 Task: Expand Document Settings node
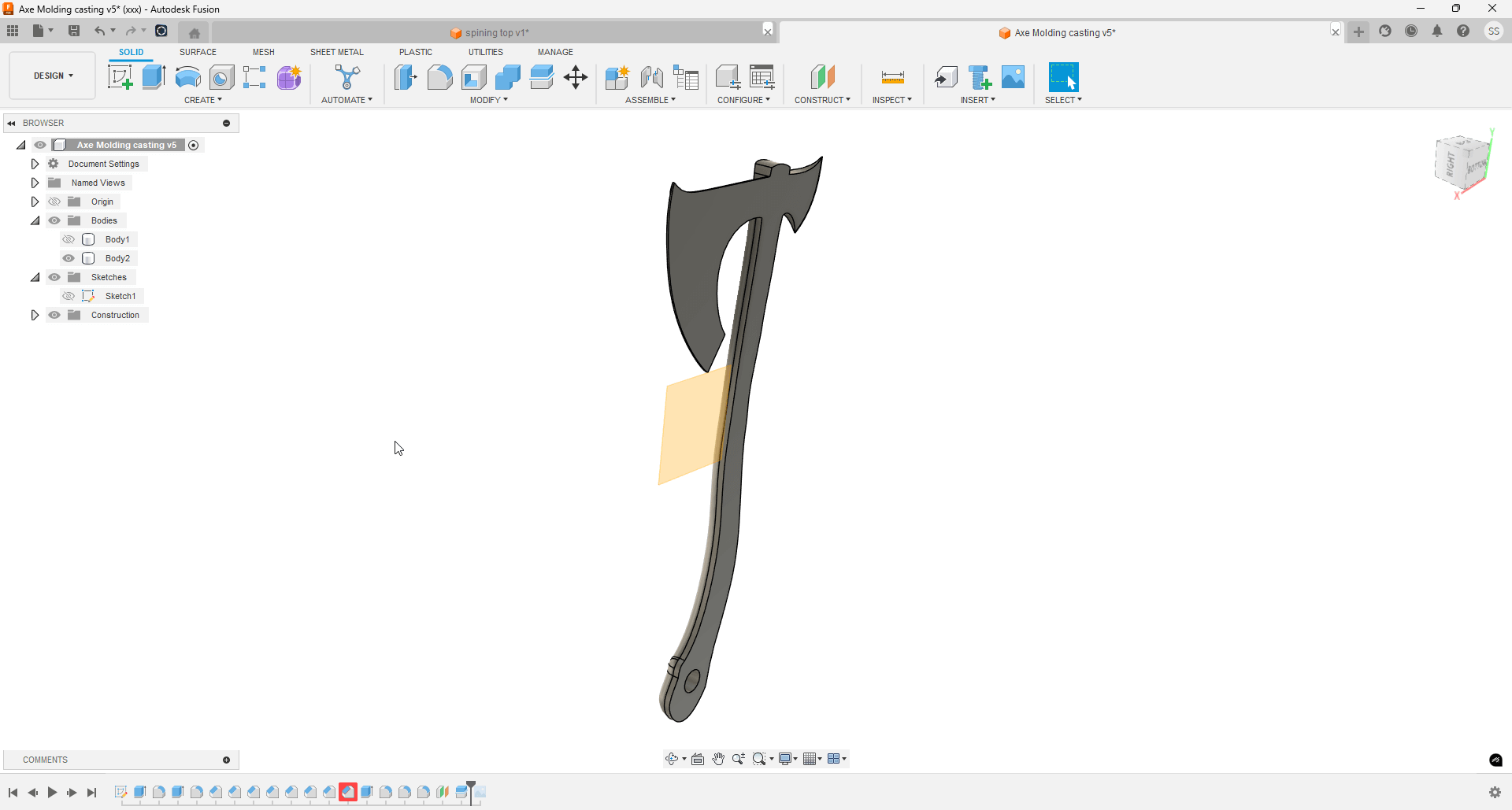[35, 164]
